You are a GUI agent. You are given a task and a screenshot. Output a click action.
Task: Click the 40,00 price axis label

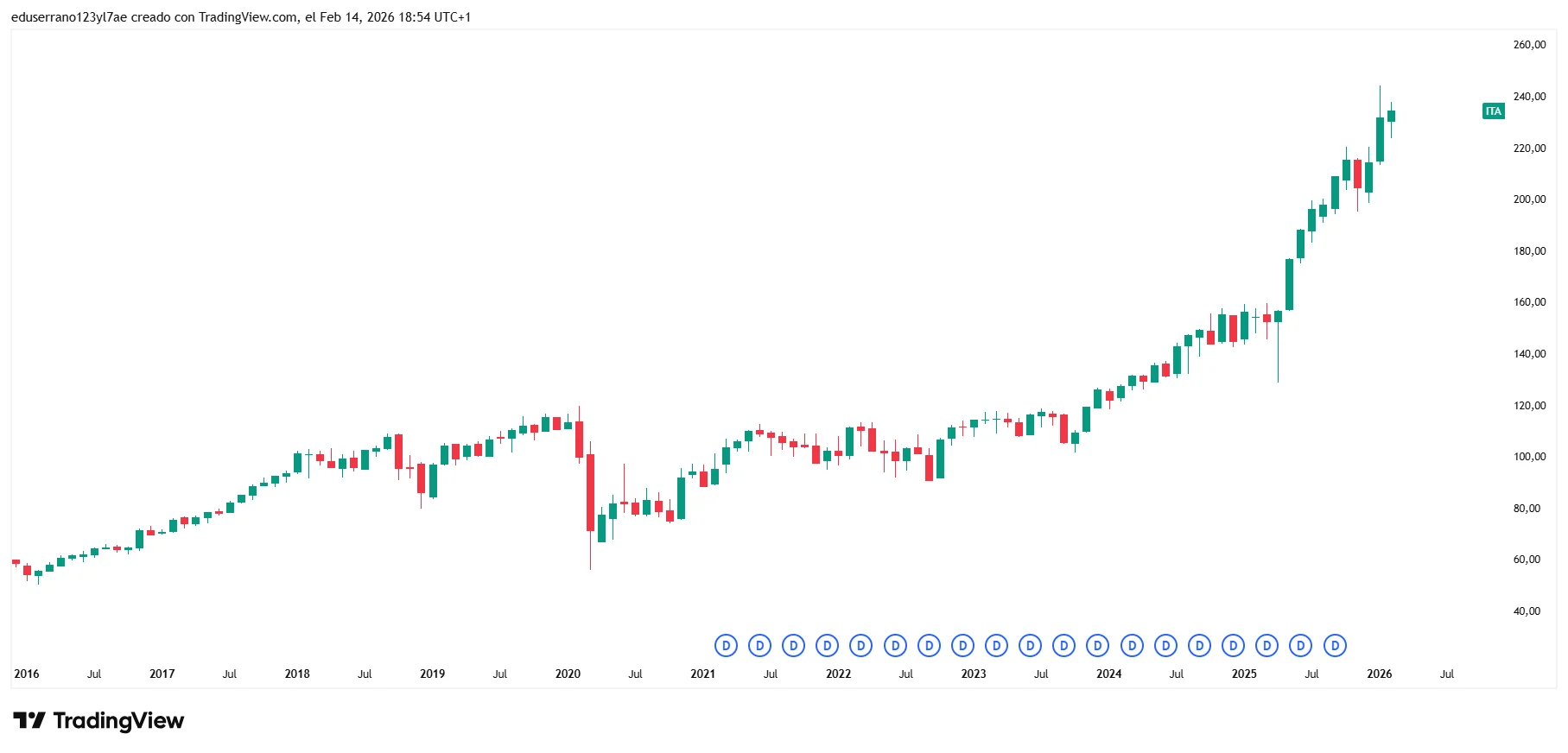click(x=1527, y=611)
